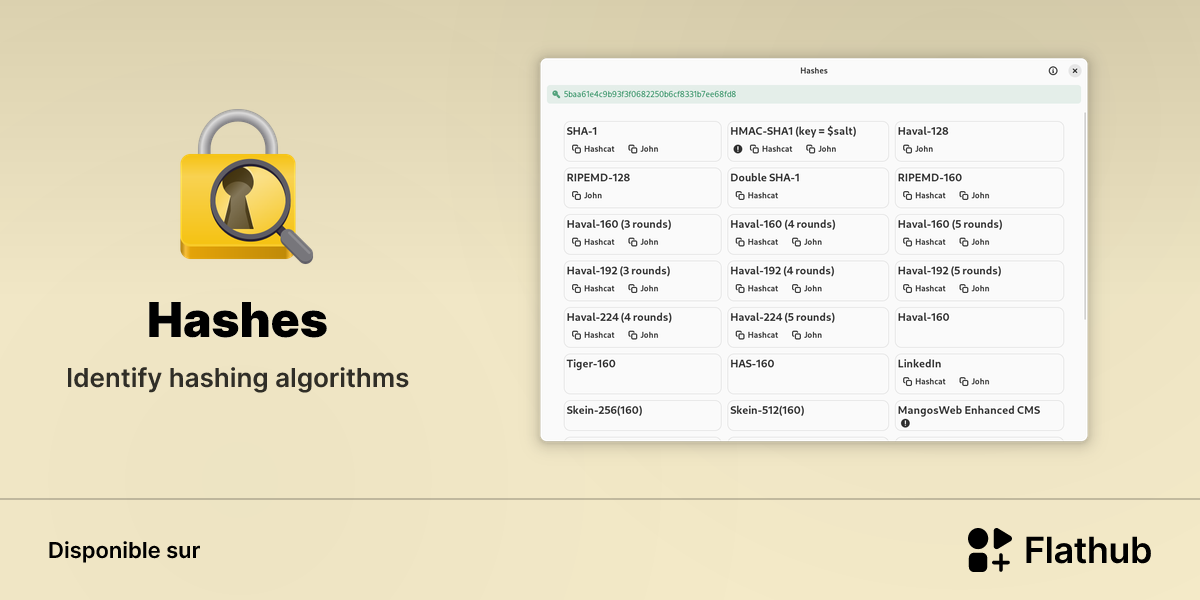This screenshot has height=600, width=1200.
Task: Copy the John format for RIPEMD-160
Action: click(x=974, y=196)
